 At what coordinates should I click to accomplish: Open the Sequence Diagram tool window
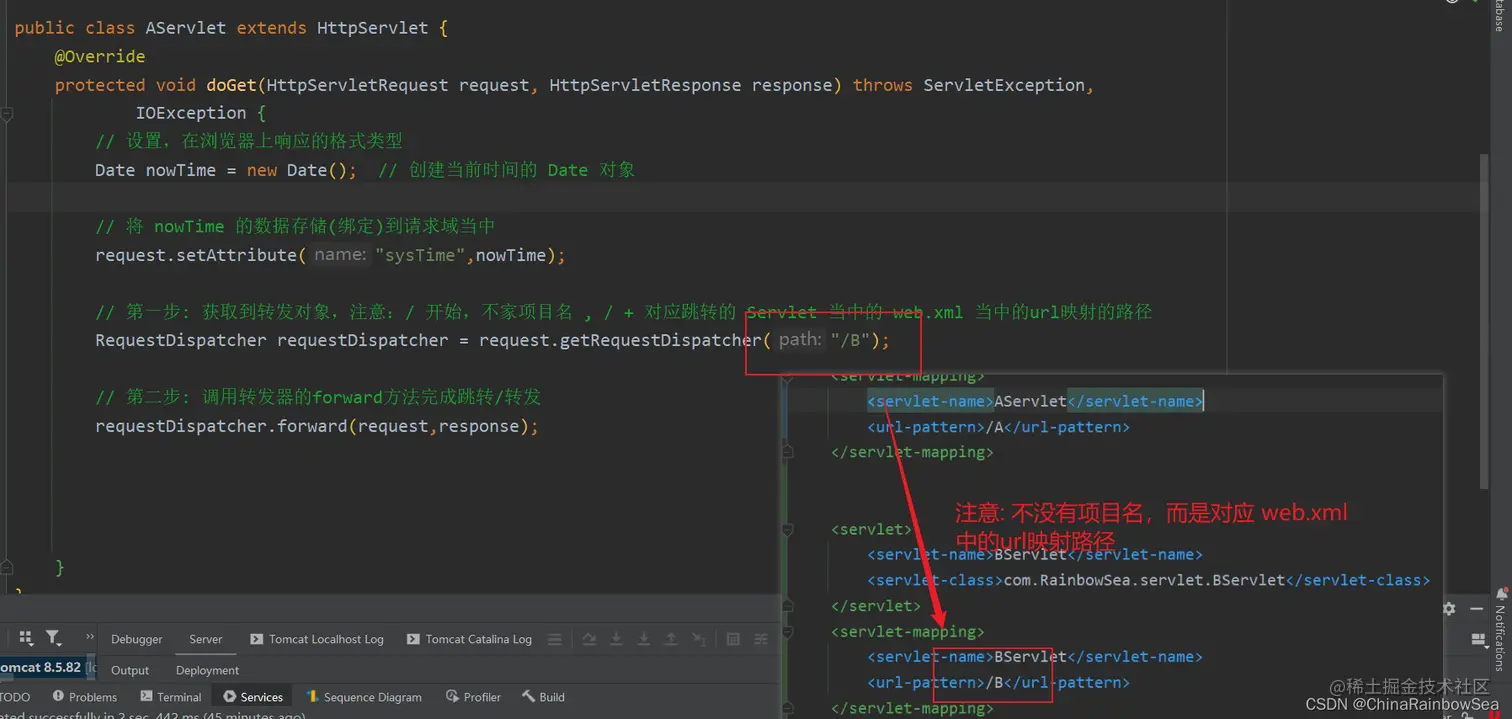coord(364,697)
